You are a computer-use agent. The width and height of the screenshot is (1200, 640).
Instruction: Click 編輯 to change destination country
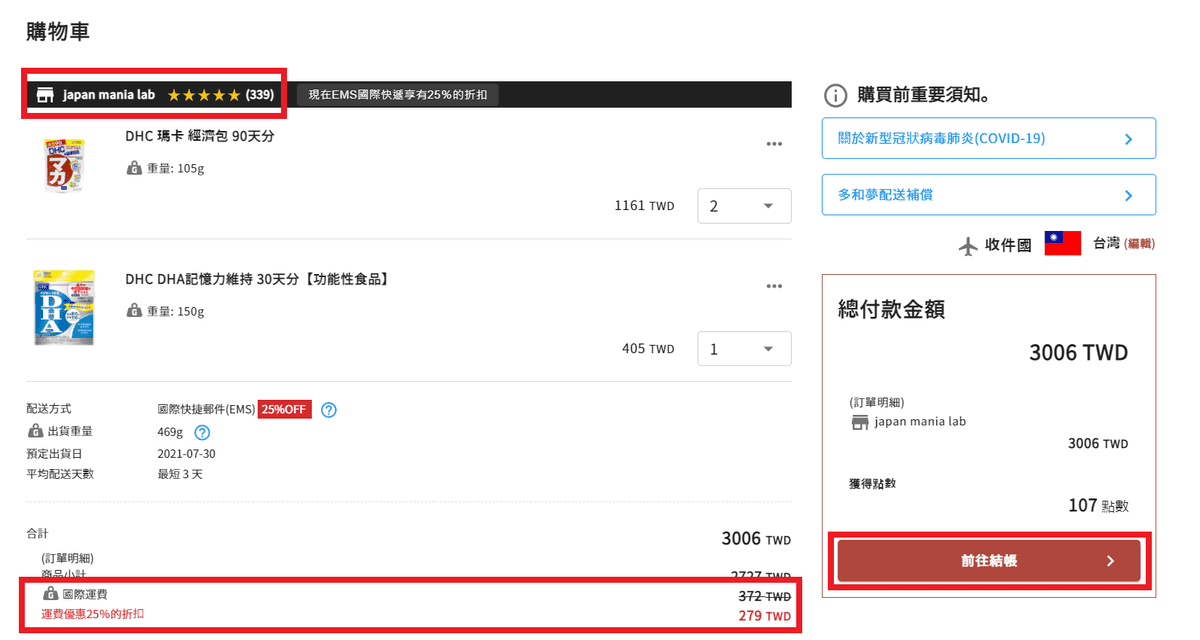1139,244
